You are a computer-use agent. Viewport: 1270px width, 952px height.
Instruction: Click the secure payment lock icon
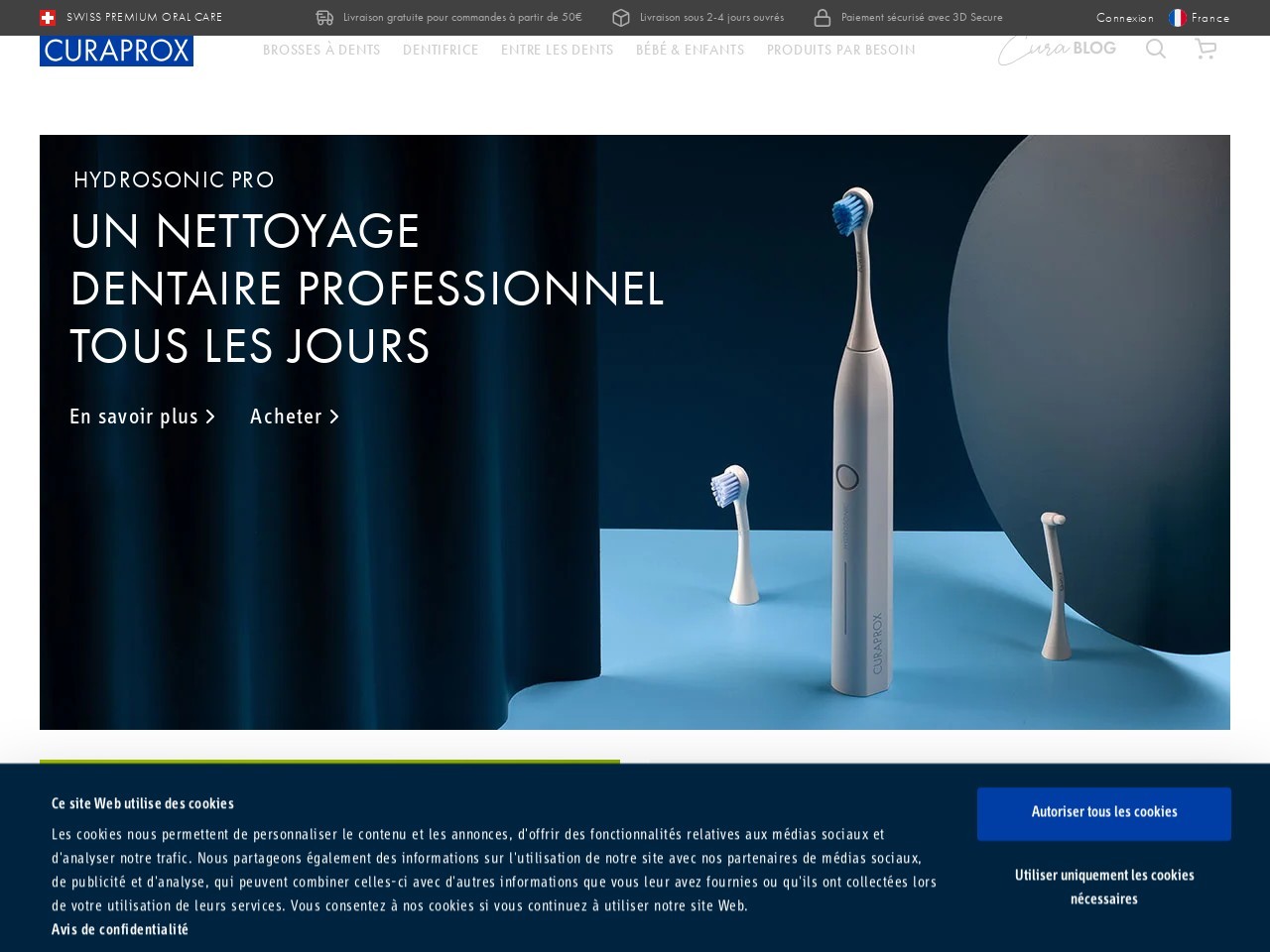coord(822,18)
